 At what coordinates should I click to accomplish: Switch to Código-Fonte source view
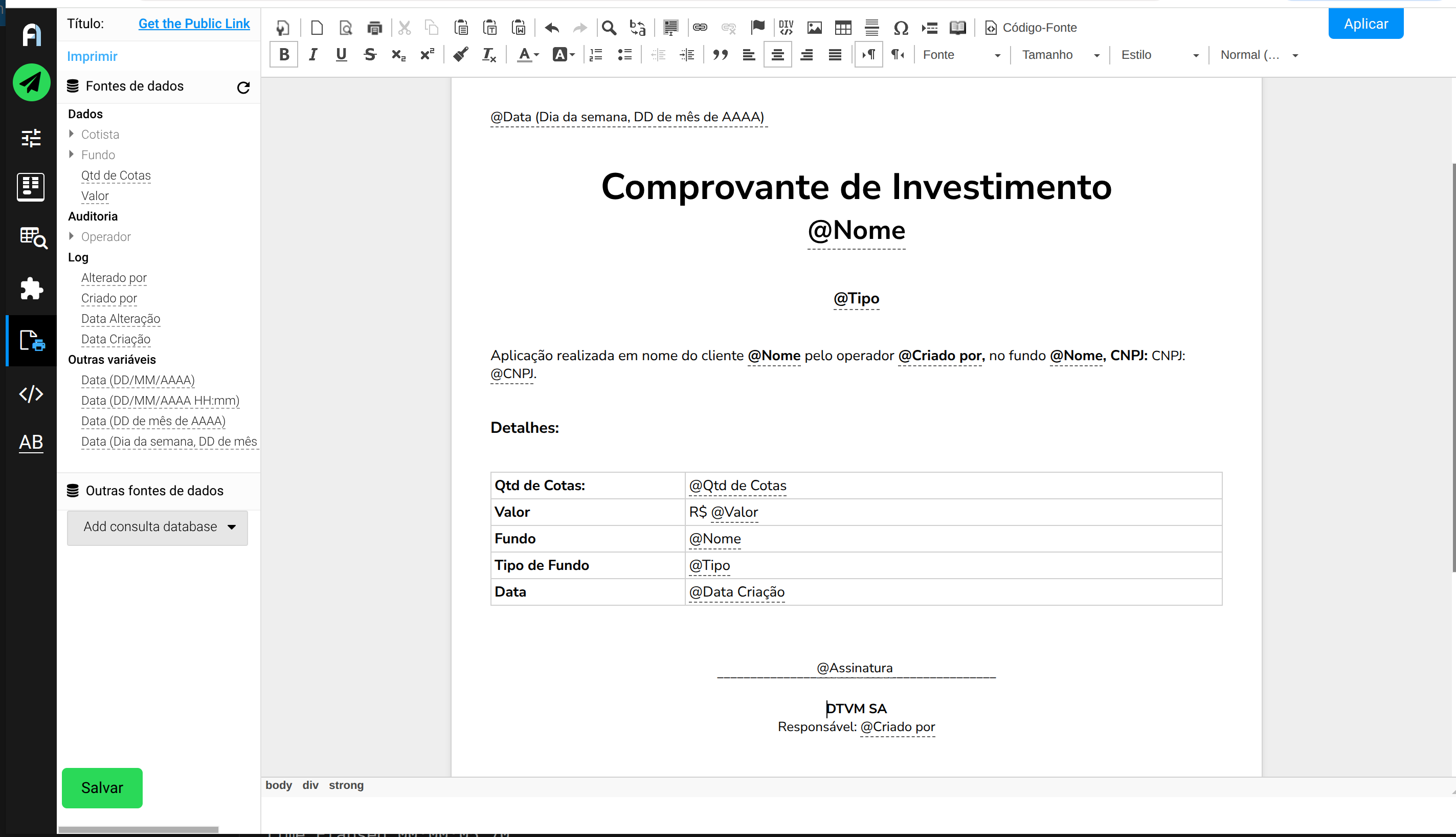[x=1031, y=28]
